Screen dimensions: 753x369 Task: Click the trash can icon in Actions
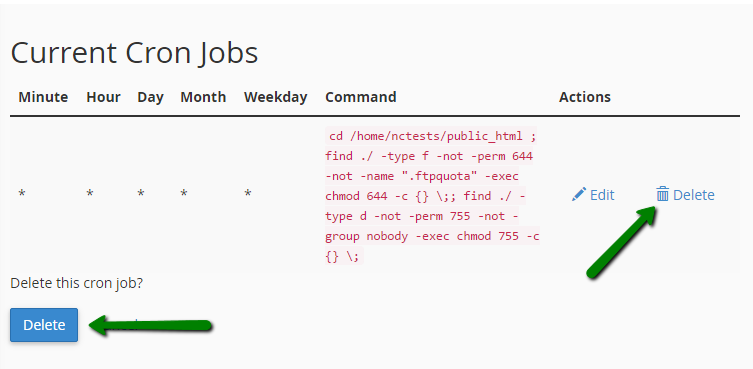click(x=663, y=194)
